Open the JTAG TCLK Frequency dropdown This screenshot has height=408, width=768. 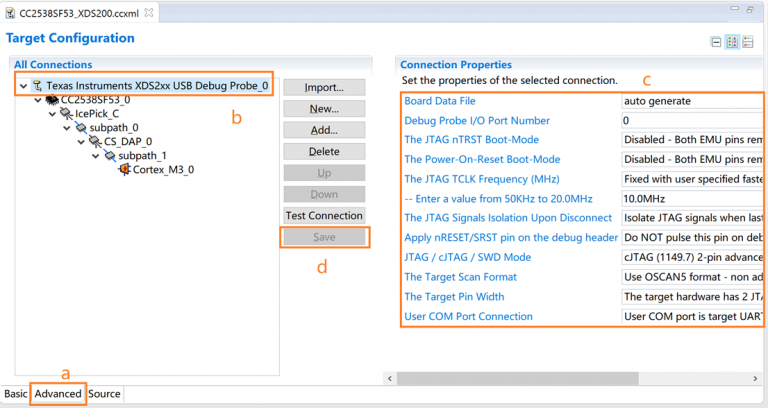pos(692,178)
